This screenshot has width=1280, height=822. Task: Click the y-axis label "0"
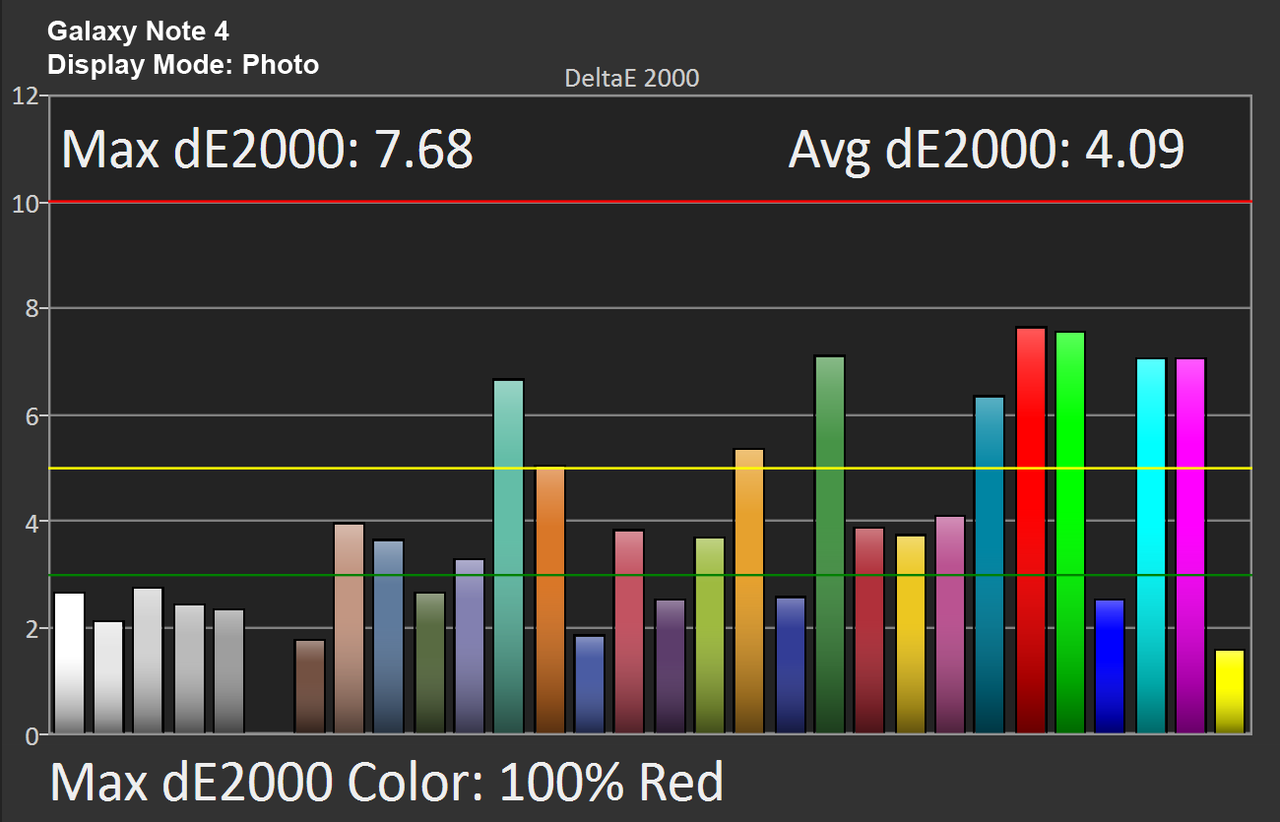(x=30, y=736)
